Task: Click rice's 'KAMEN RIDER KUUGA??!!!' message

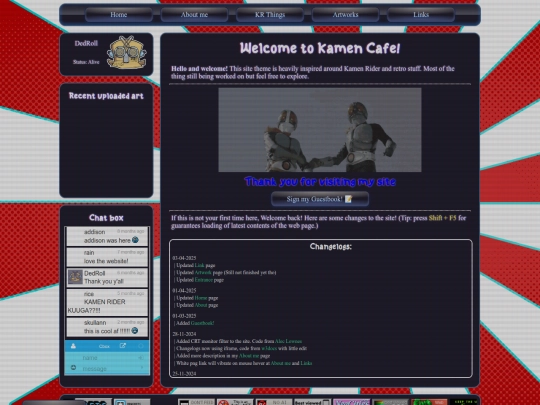Action: coord(96,306)
